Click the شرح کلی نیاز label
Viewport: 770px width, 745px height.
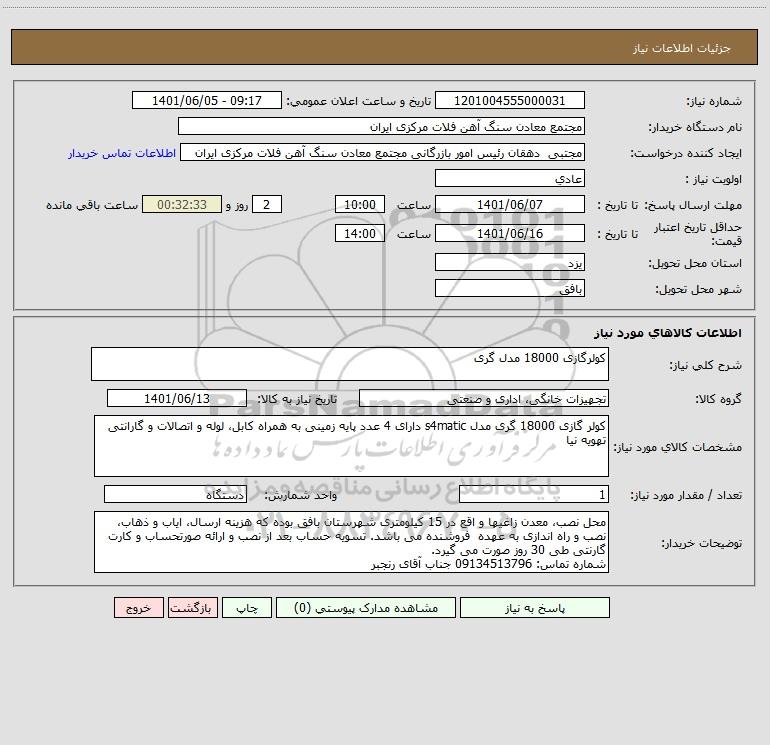pos(706,365)
